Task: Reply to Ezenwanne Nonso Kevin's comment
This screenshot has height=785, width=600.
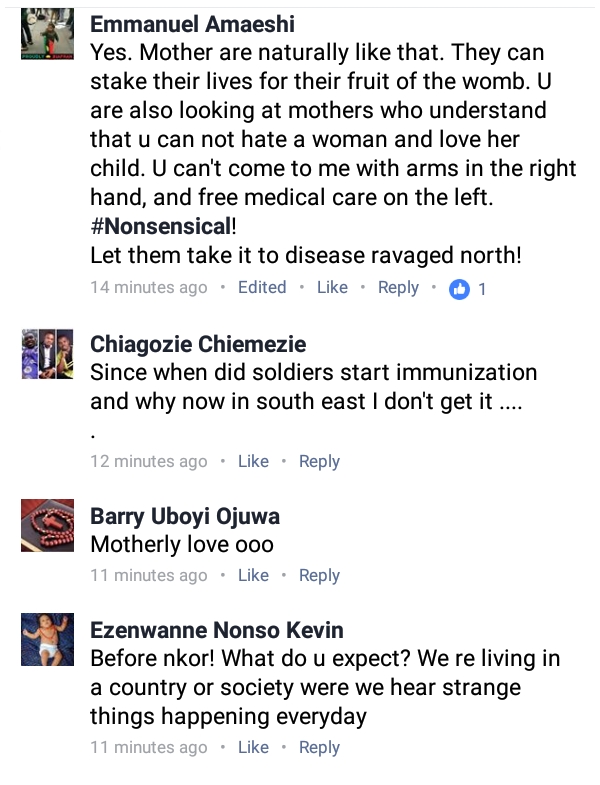Action: coord(320,748)
